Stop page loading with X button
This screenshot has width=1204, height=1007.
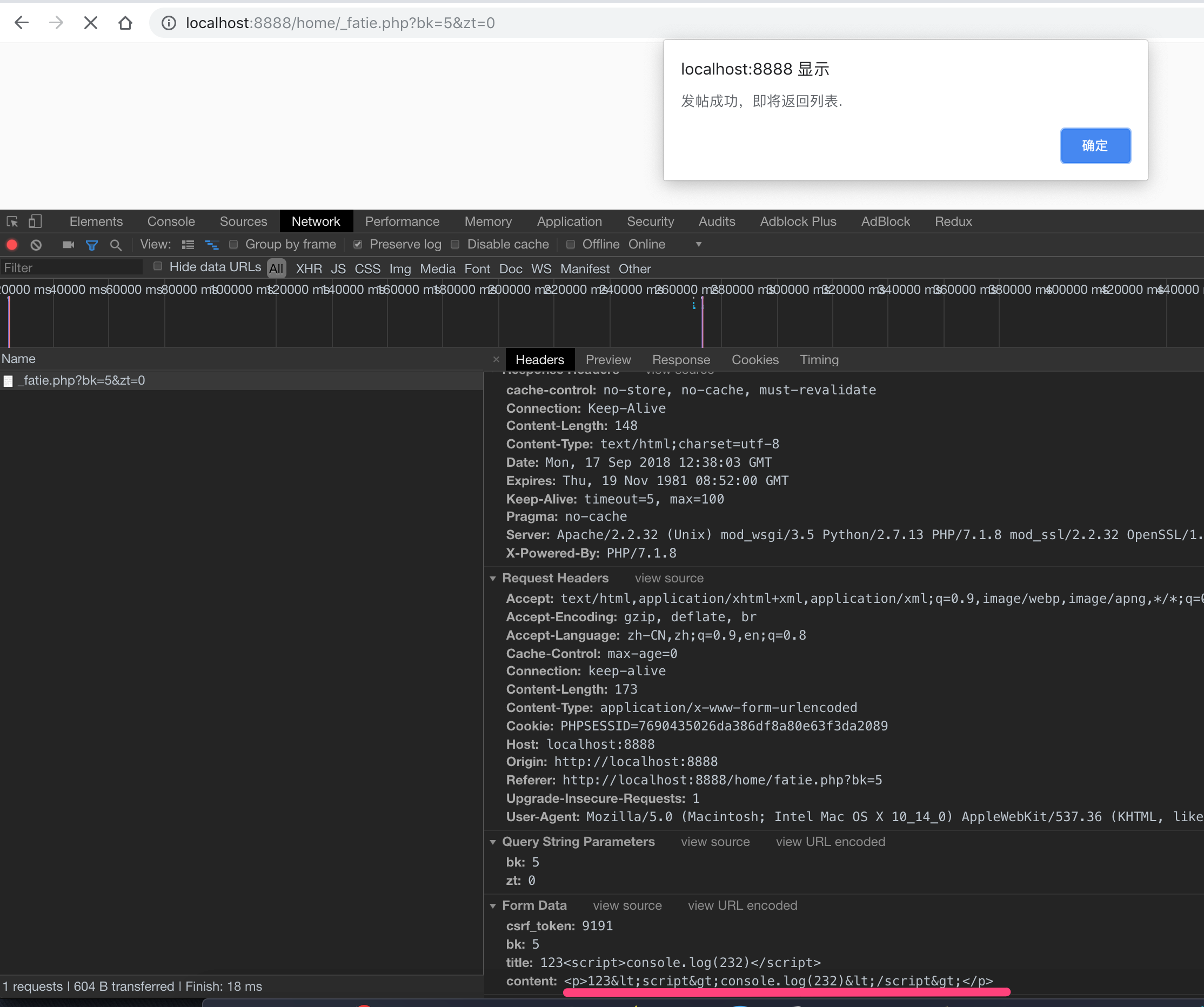coord(91,23)
